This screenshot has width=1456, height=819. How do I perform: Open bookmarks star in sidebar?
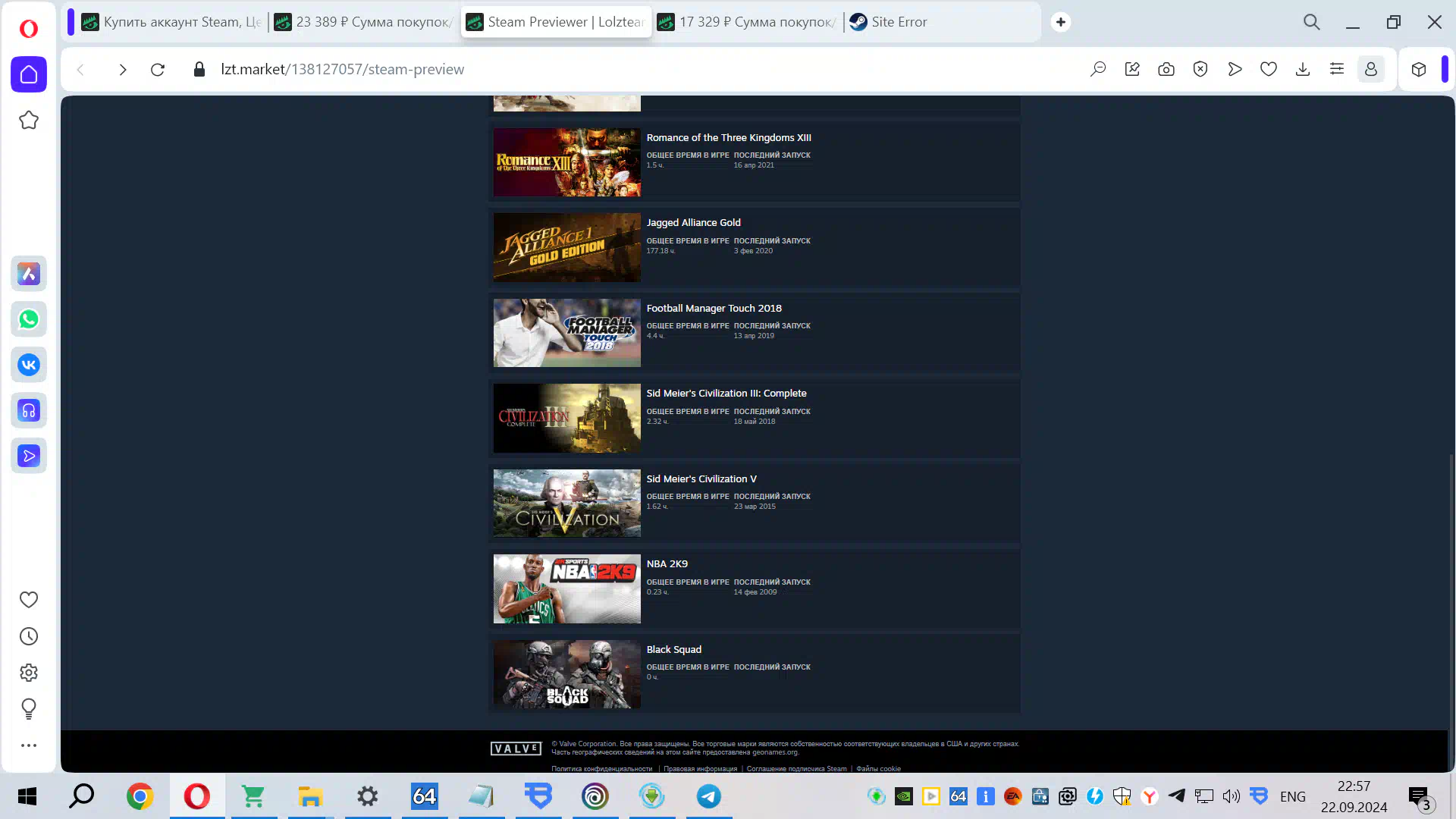29,120
